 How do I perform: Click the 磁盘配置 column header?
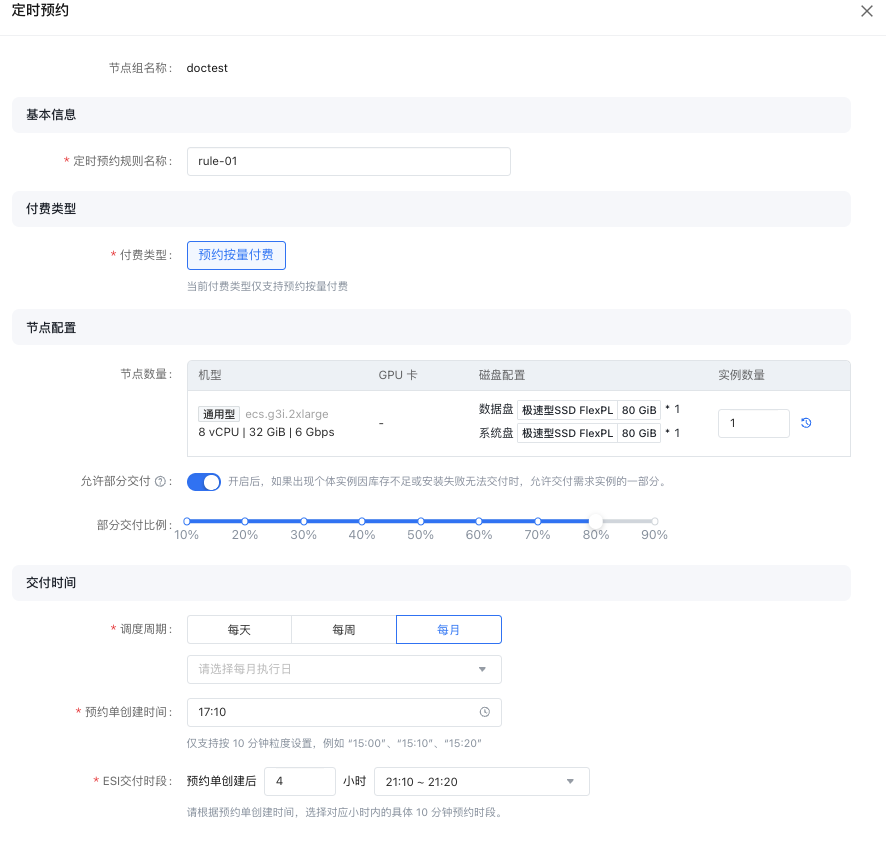click(502, 375)
